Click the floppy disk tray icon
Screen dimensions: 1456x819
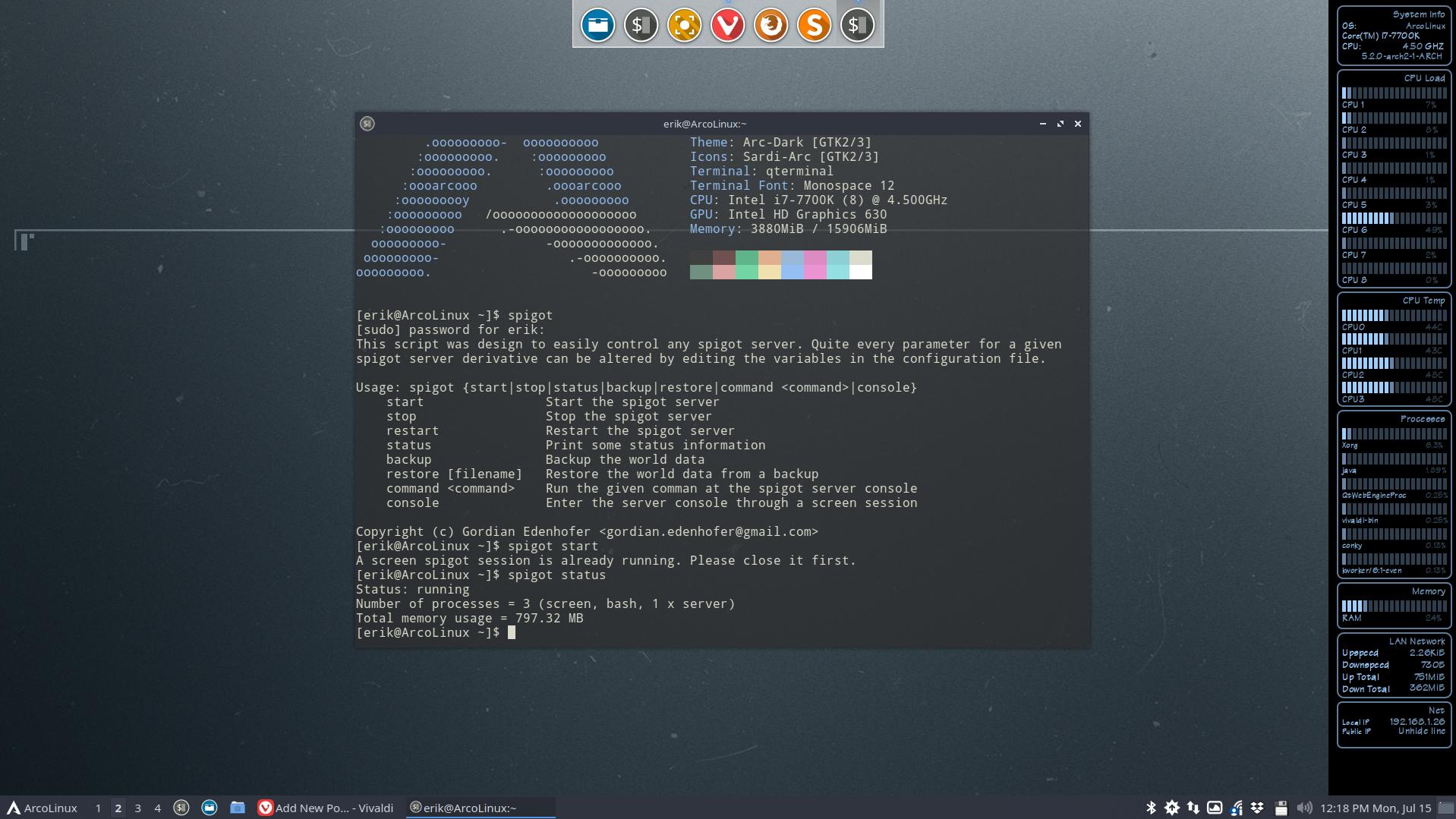point(1281,808)
